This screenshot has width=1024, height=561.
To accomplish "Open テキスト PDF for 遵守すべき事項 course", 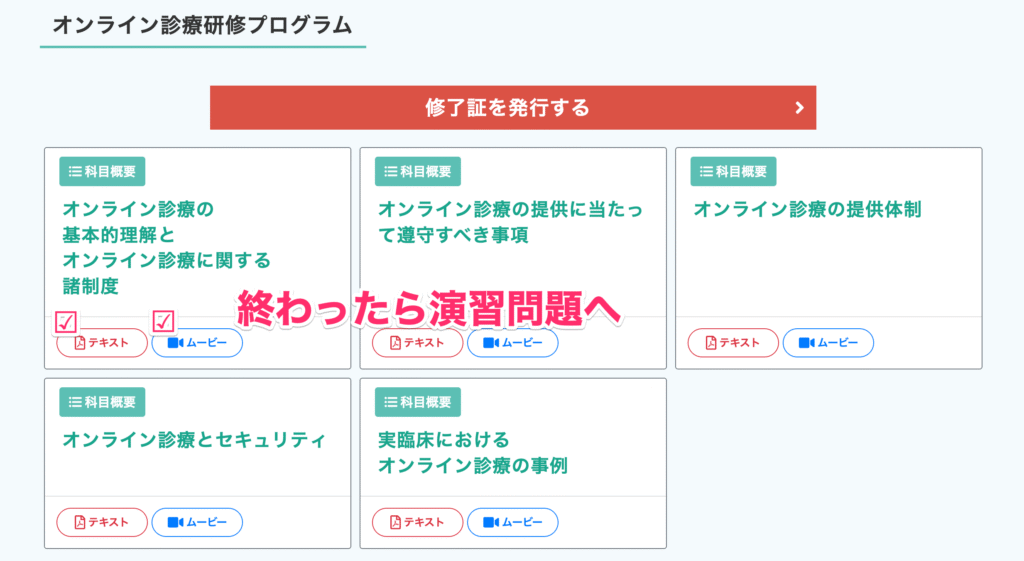I will click(x=417, y=343).
